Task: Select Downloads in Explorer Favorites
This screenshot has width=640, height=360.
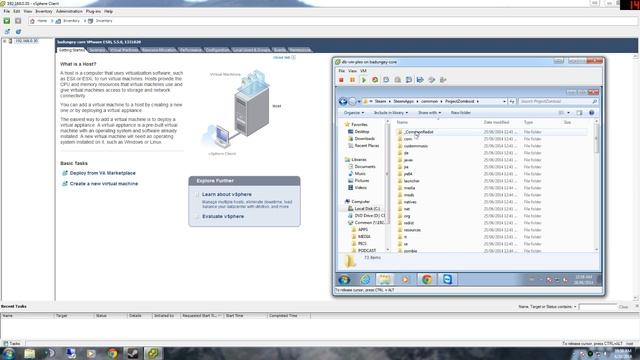Action: coord(364,139)
